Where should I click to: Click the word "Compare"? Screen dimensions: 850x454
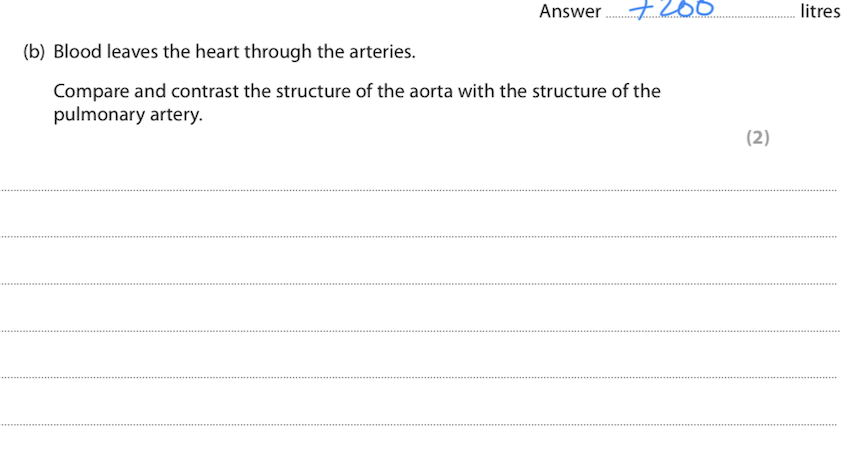[x=90, y=92]
